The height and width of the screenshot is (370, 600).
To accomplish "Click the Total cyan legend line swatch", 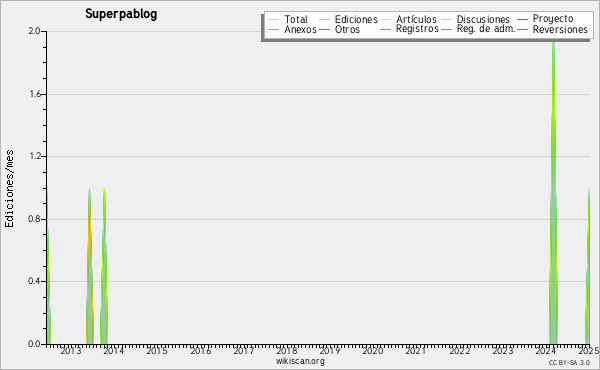I will (274, 20).
